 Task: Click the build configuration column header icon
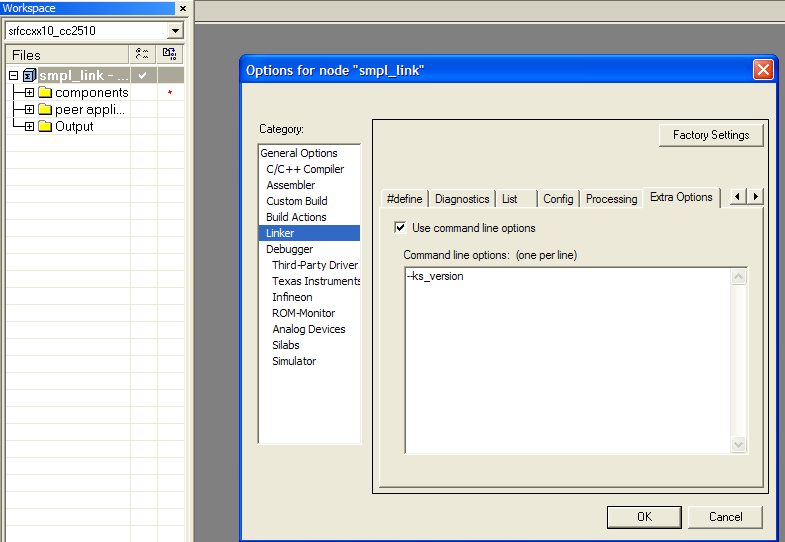[x=142, y=54]
